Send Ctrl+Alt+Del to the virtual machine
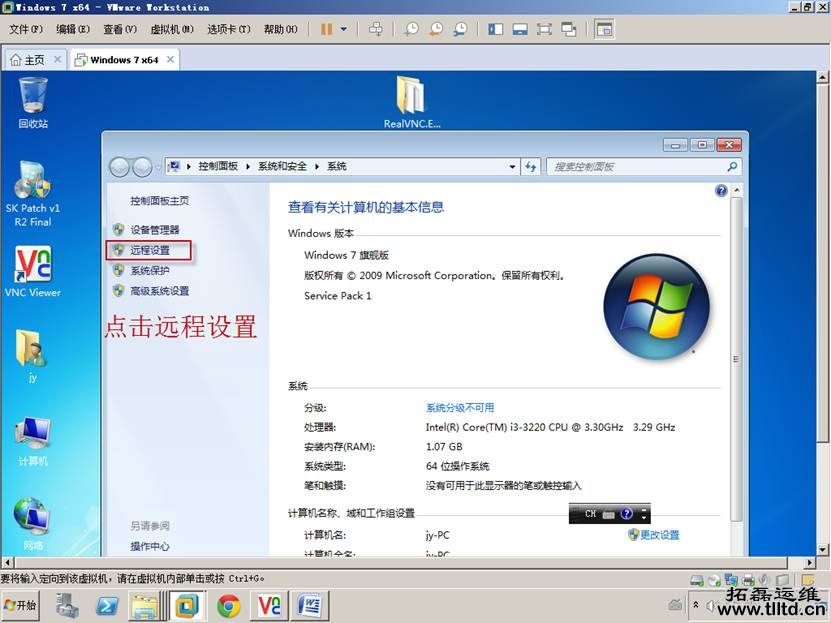The height and width of the screenshot is (623, 831). (376, 30)
